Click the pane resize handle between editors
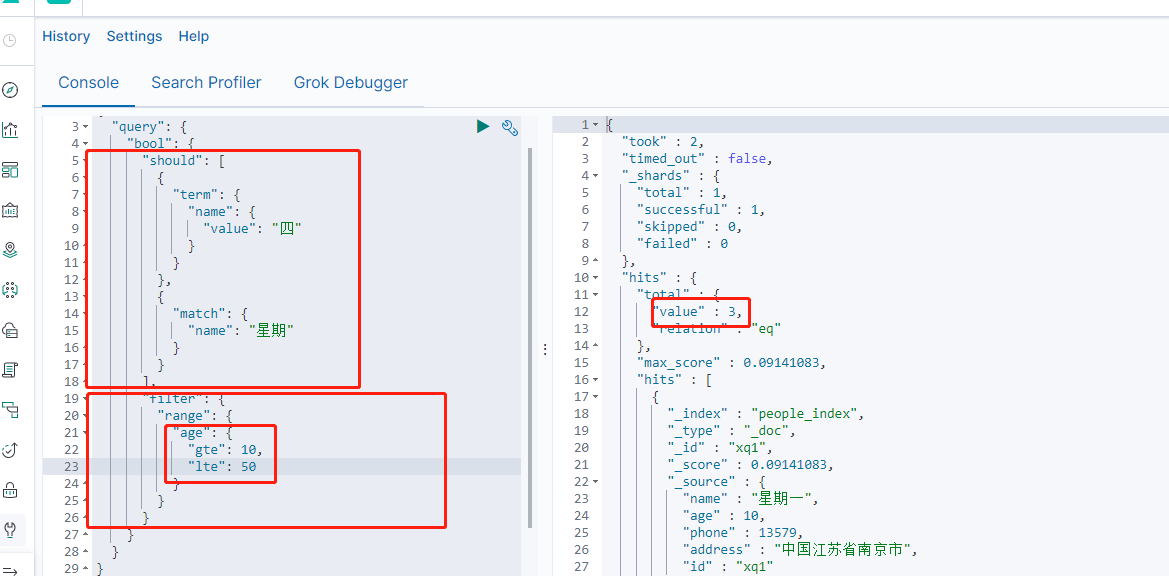 546,349
